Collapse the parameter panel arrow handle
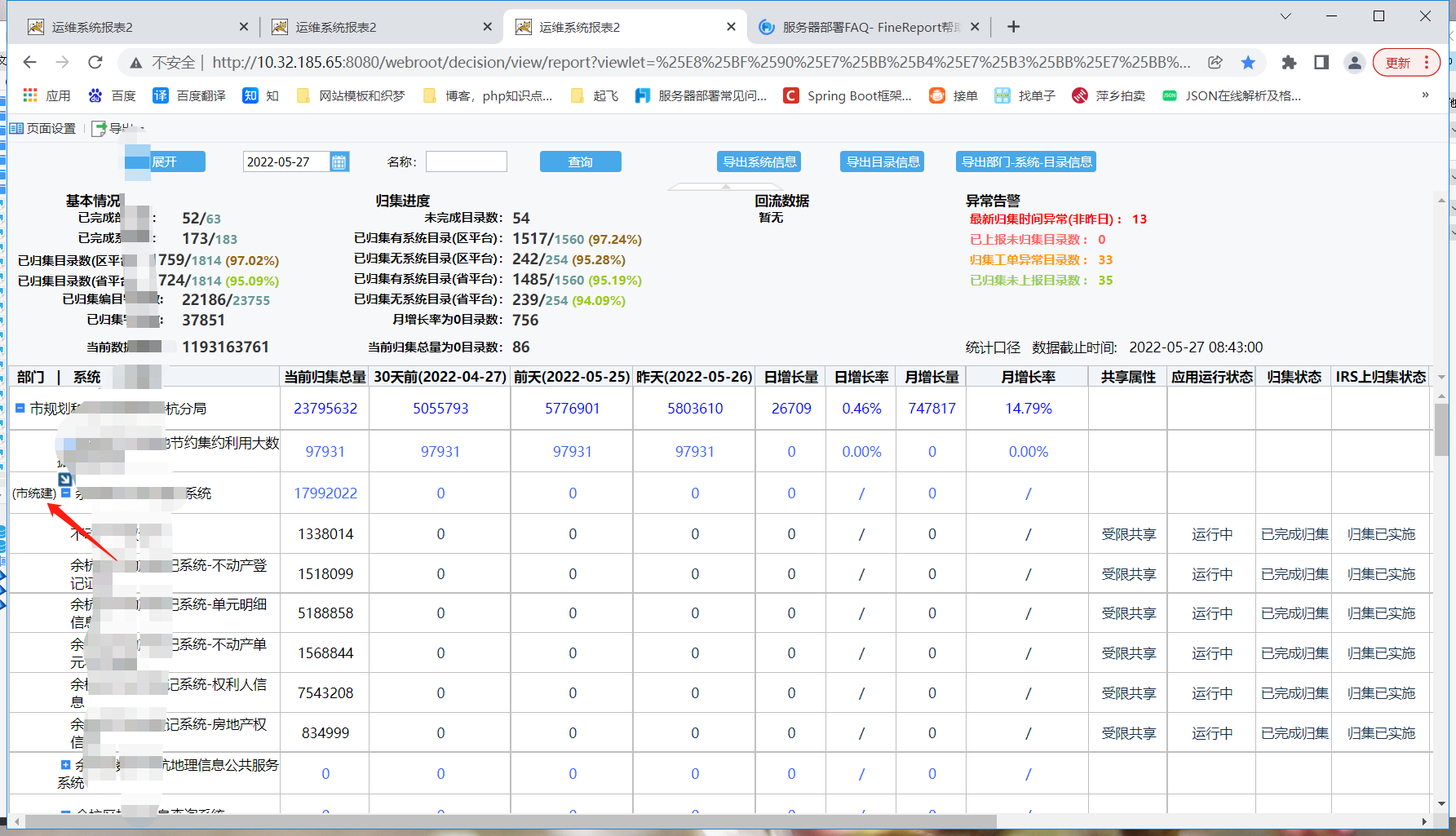This screenshot has height=836, width=1456. (725, 187)
